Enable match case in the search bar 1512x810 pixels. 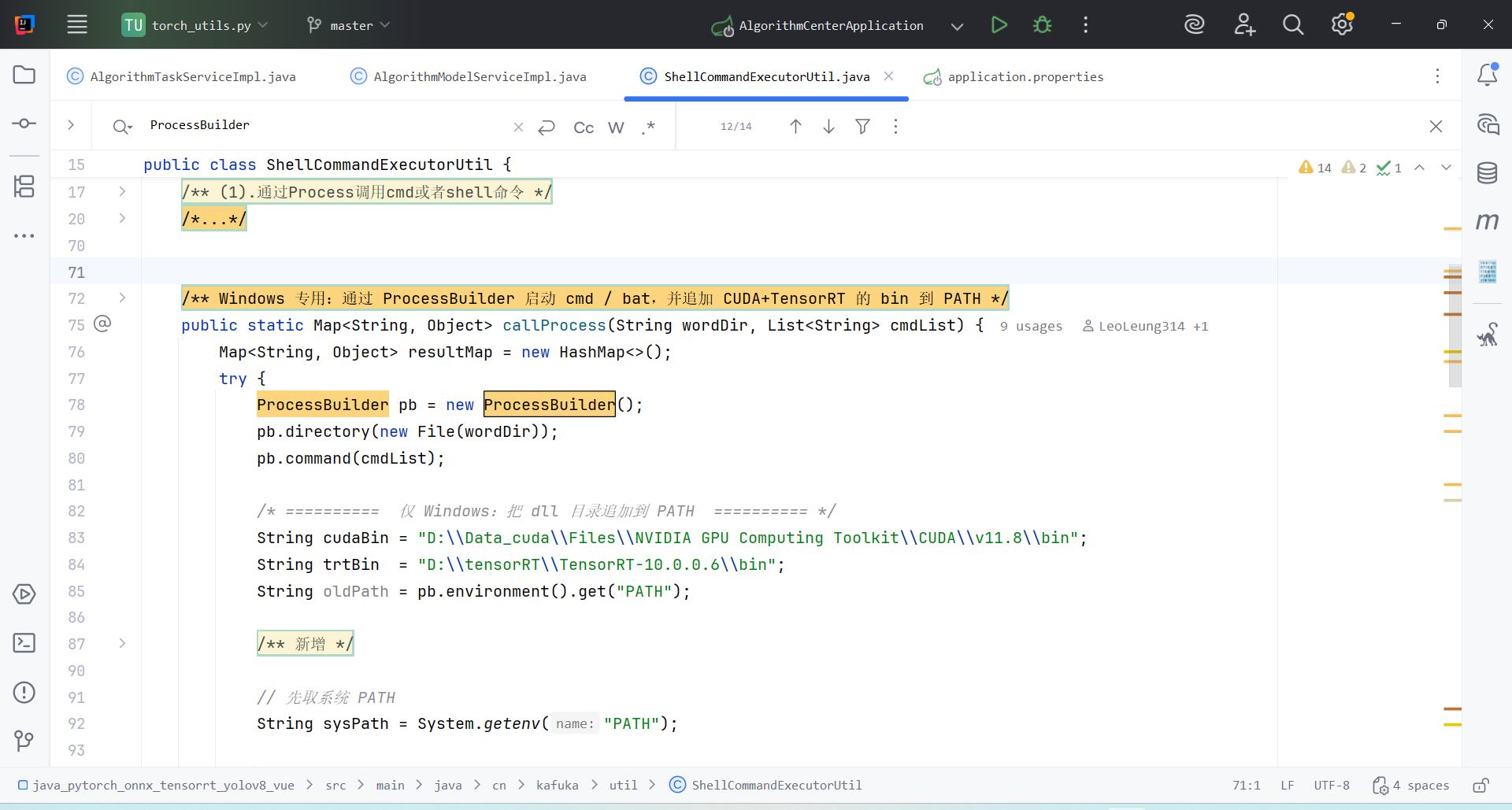[x=583, y=127]
